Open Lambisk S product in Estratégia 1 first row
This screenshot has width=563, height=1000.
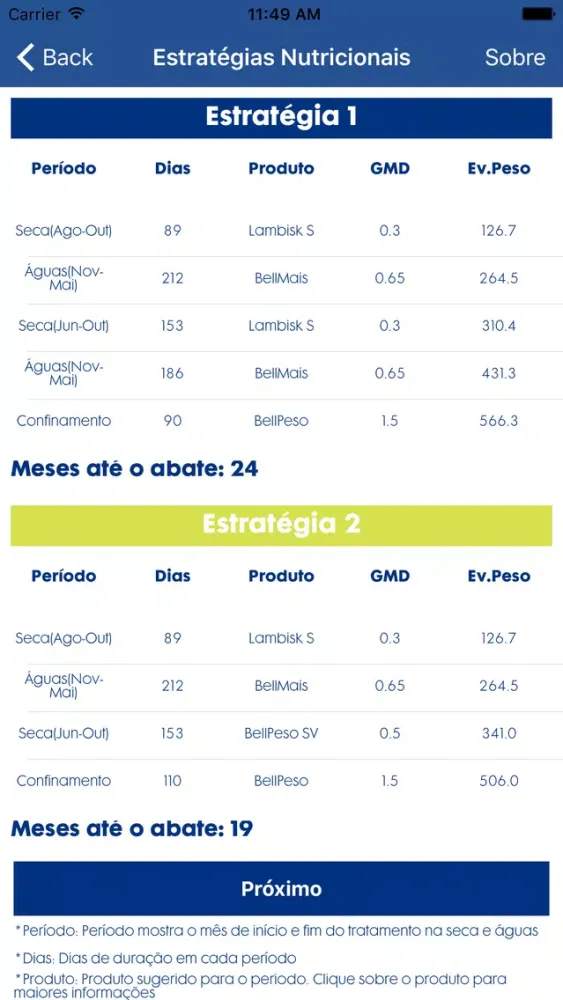click(x=281, y=230)
